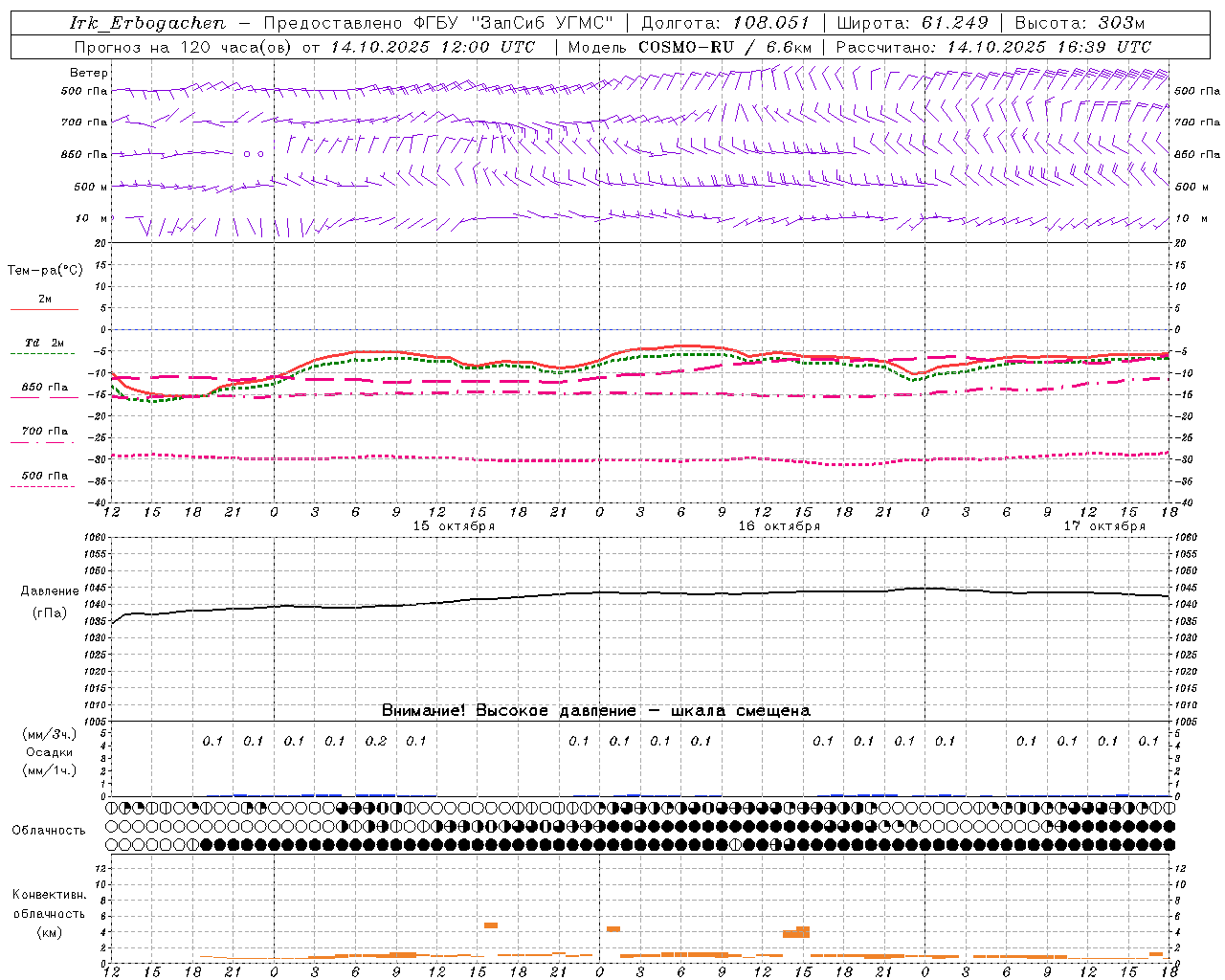Viewport: 1225px width, 980px height.
Task: Click the Конвективн. label
Action: coord(50,895)
